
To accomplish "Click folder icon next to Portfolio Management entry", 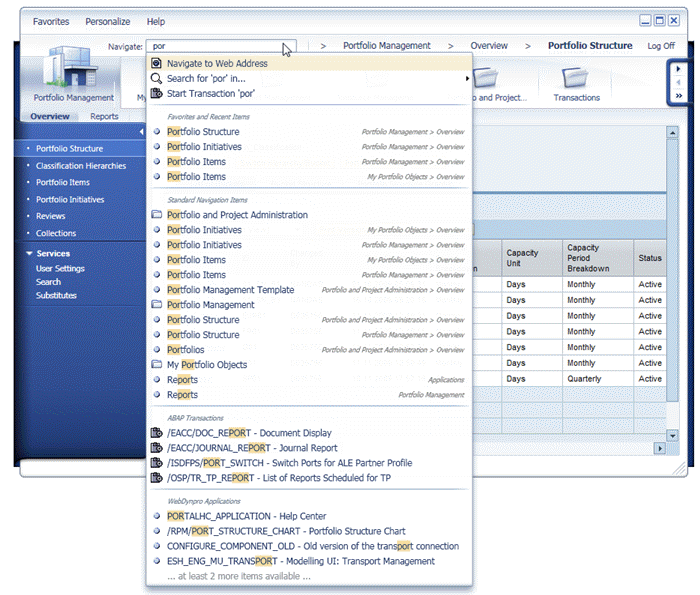I will click(x=156, y=304).
